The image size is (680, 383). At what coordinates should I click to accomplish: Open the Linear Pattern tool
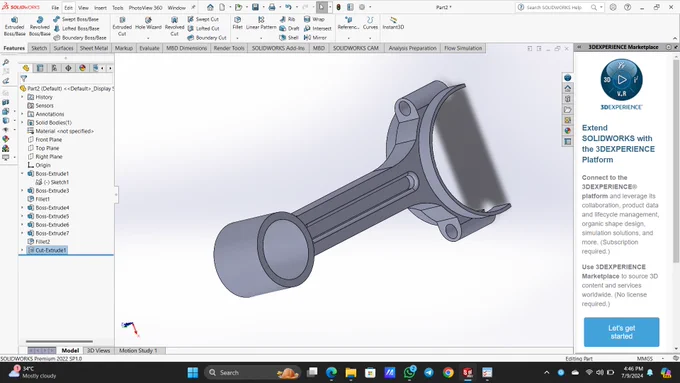[261, 23]
